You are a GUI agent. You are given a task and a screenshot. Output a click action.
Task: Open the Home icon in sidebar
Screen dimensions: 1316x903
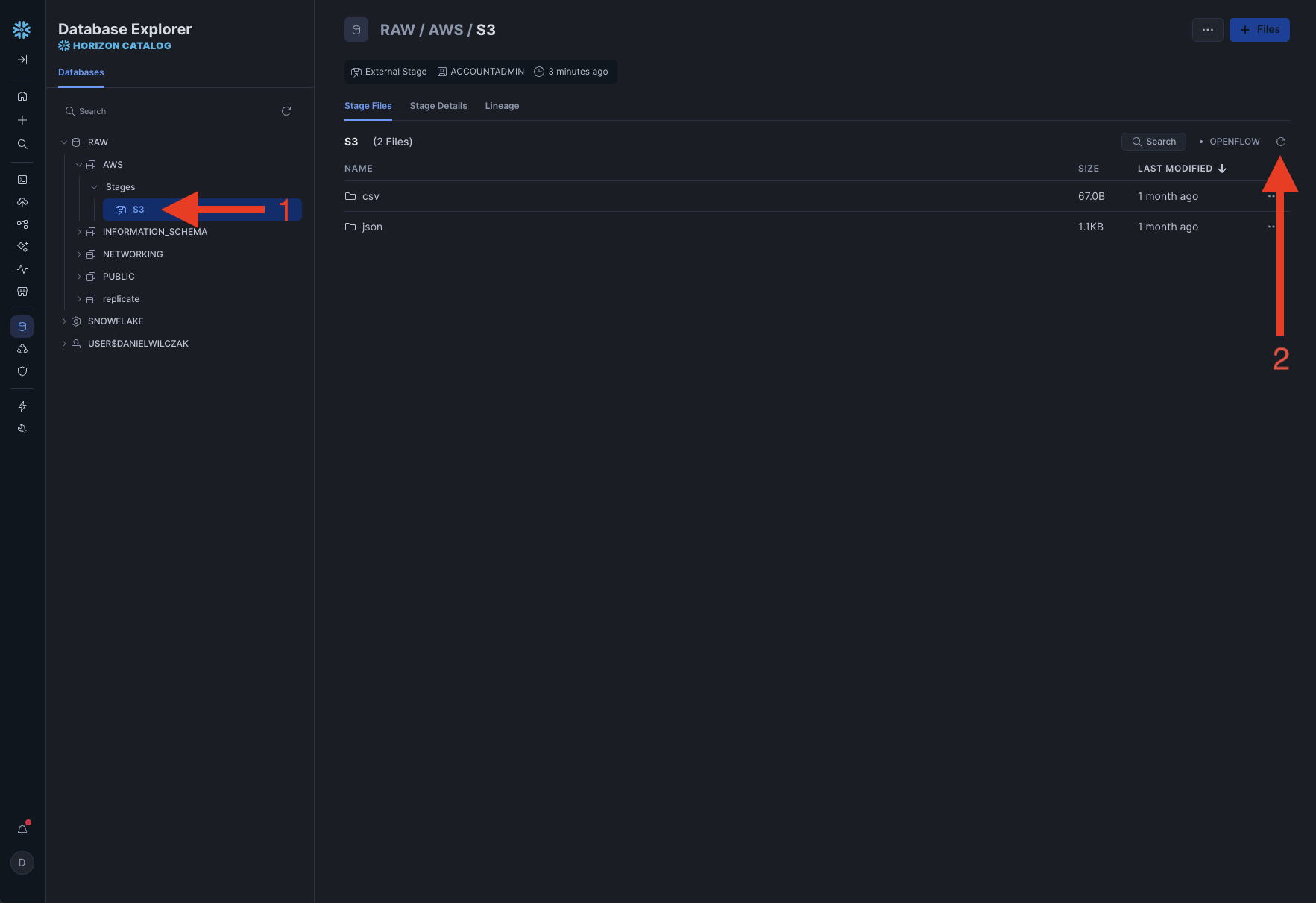pyautogui.click(x=22, y=96)
